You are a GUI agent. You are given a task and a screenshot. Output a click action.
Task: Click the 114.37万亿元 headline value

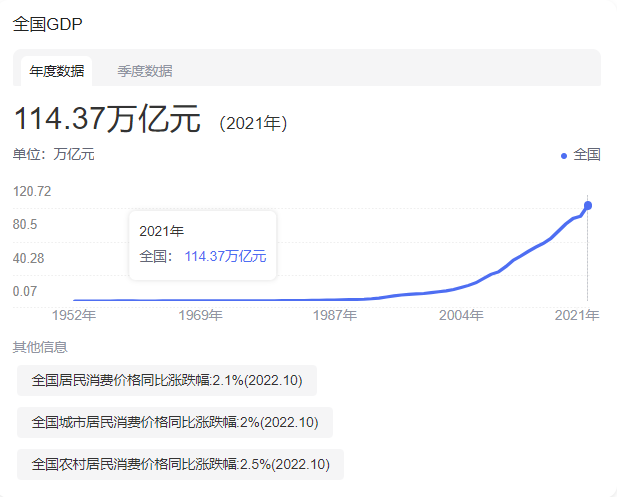click(107, 118)
